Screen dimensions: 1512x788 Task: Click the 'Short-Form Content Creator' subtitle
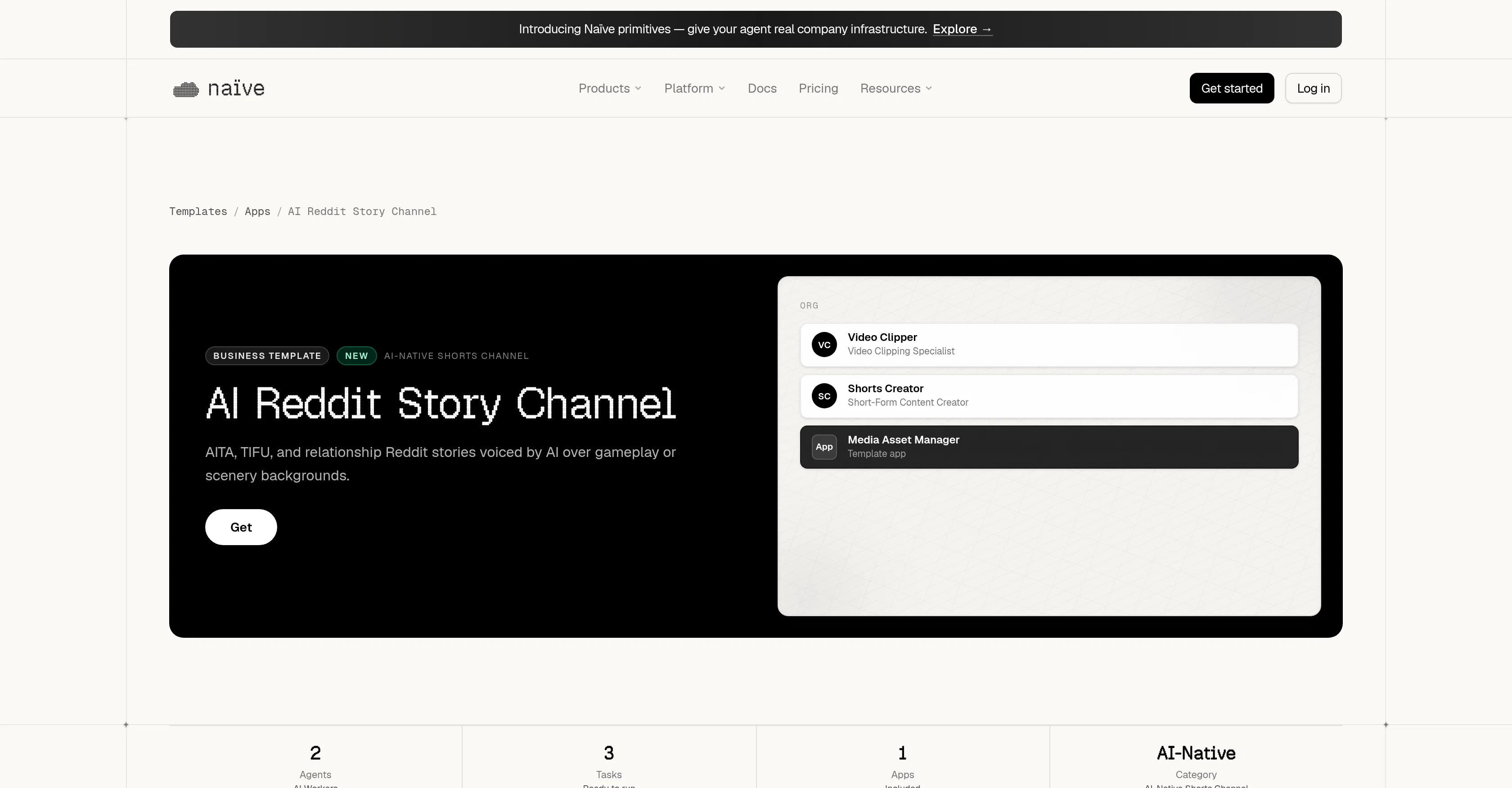pyautogui.click(x=908, y=403)
